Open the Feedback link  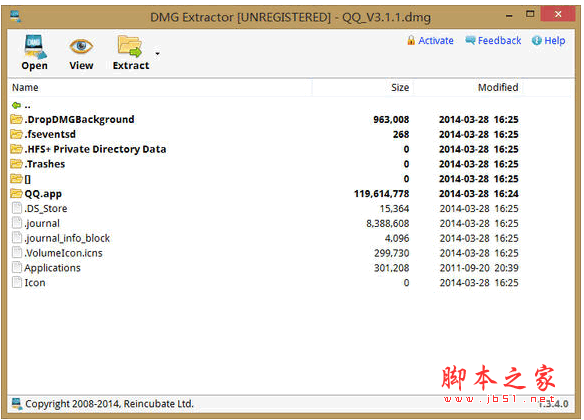[493, 40]
